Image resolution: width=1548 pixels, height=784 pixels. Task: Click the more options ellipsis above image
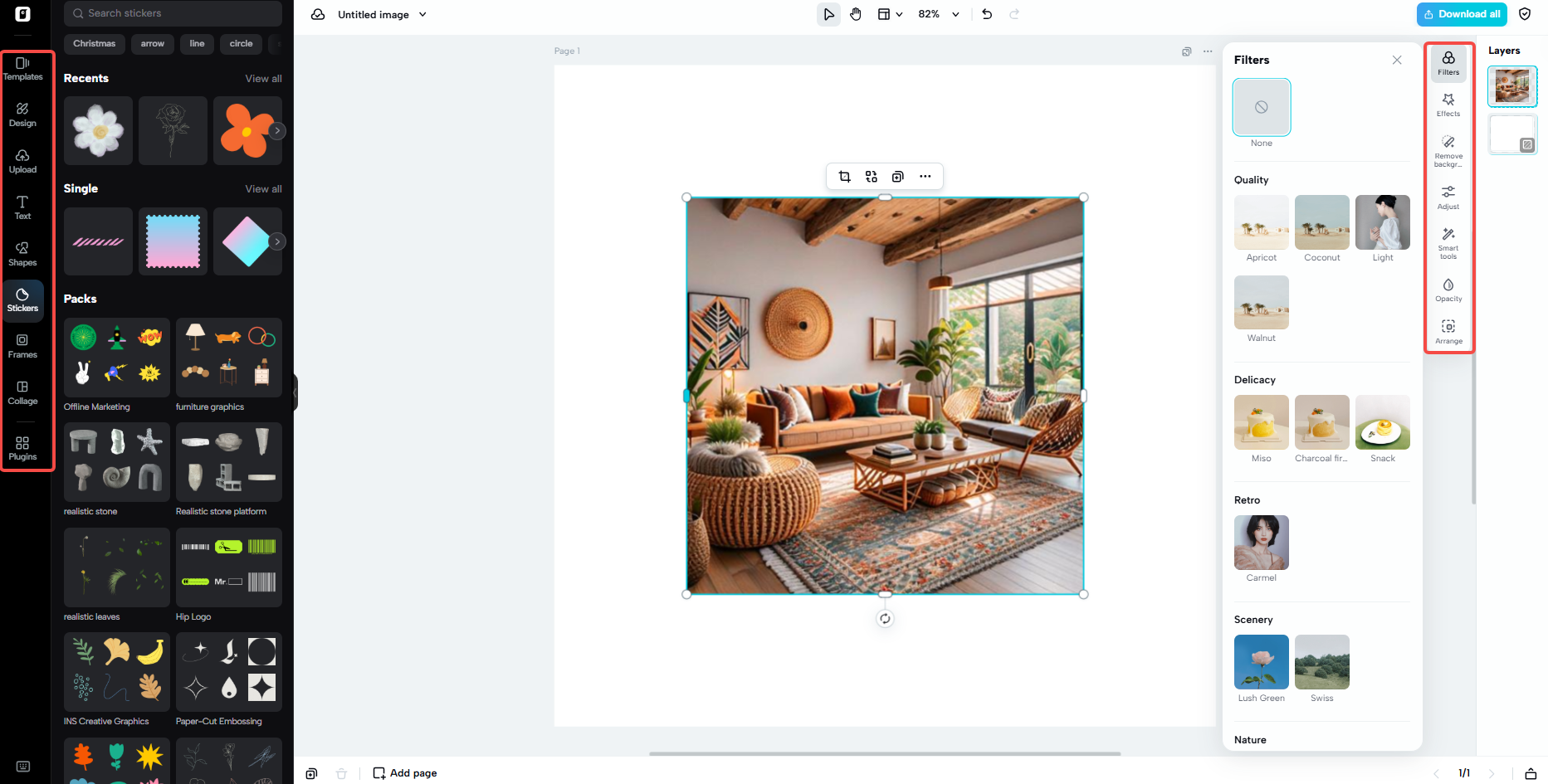pos(925,176)
